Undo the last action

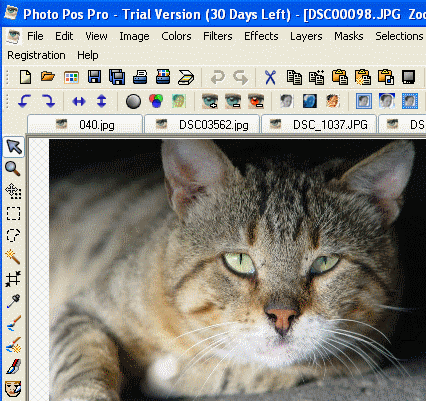pyautogui.click(x=218, y=78)
